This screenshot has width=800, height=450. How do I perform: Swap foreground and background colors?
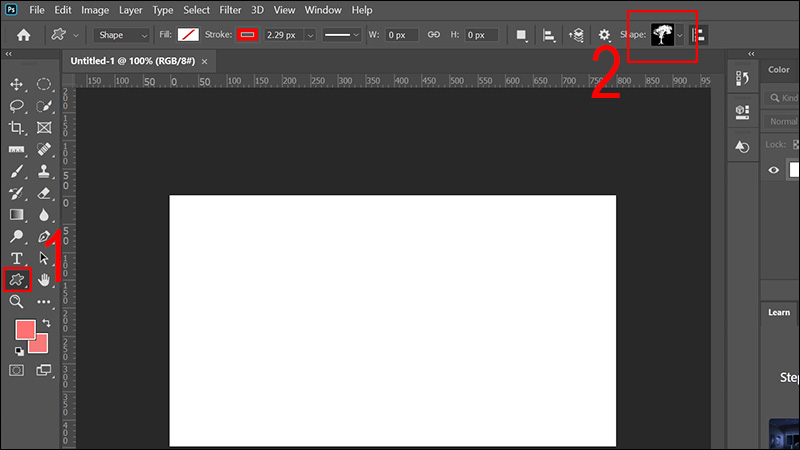pyautogui.click(x=46, y=322)
